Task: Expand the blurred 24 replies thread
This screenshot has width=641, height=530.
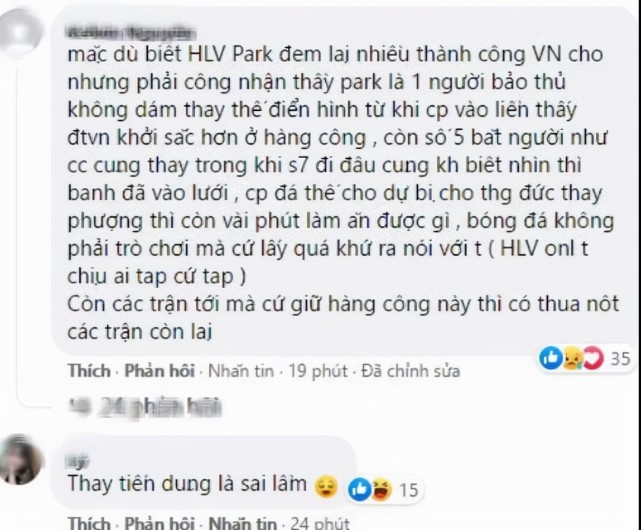Action: pos(145,406)
